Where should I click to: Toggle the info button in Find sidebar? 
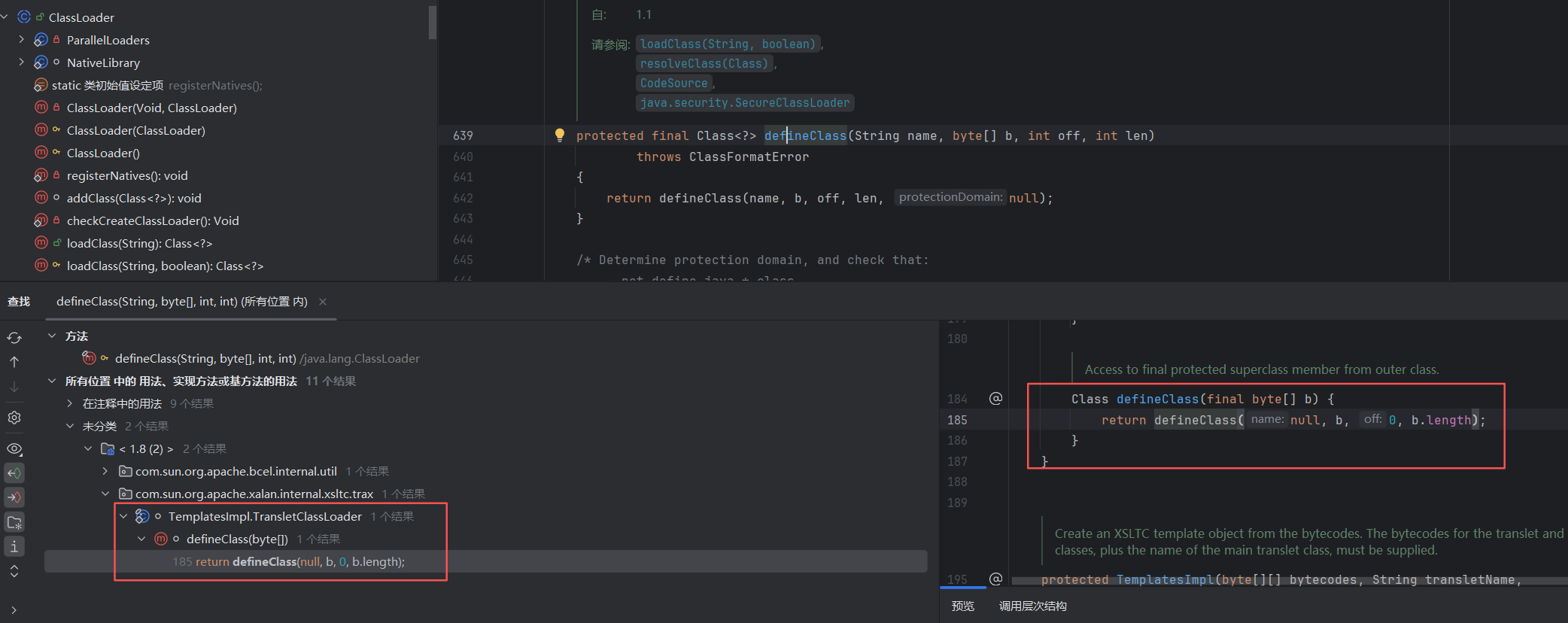point(14,547)
